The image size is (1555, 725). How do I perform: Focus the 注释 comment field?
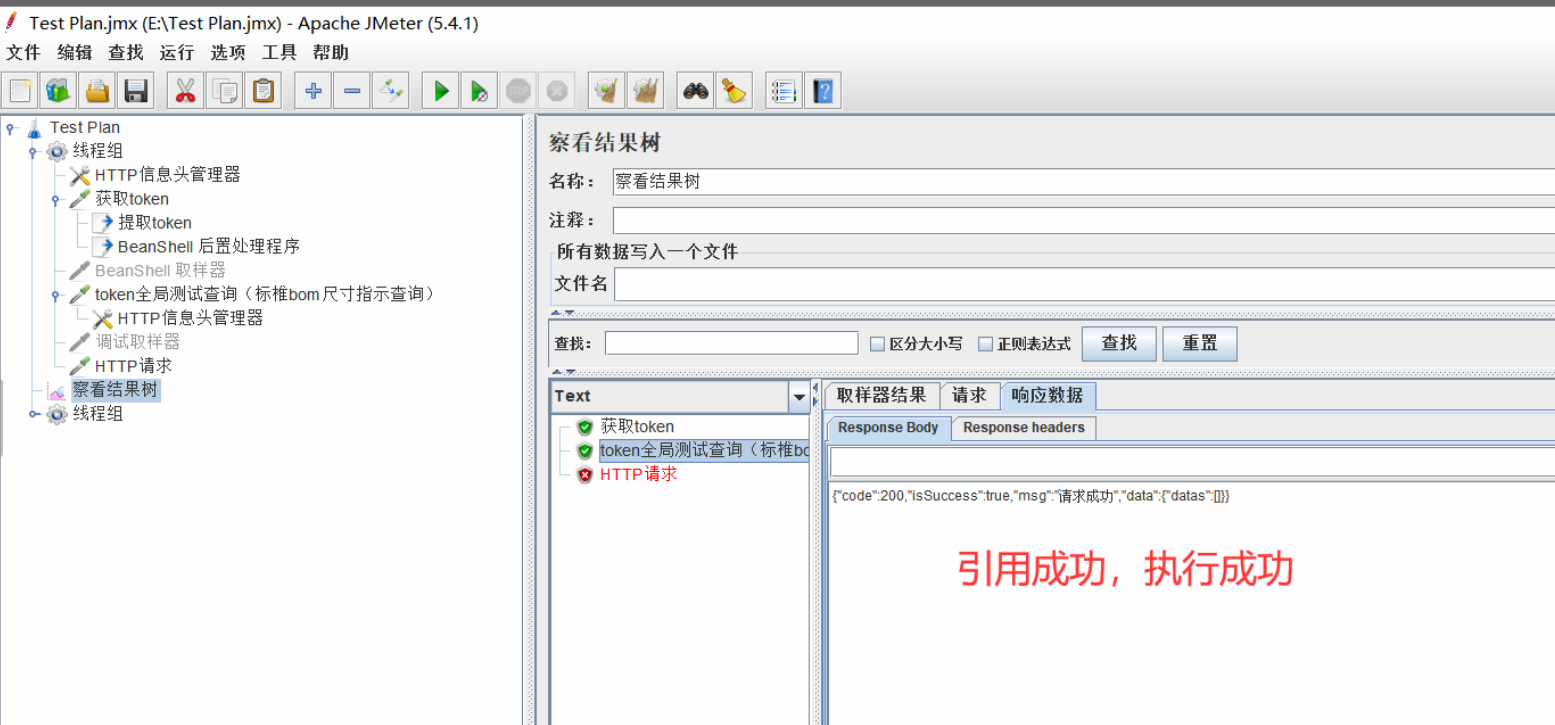tap(1084, 220)
